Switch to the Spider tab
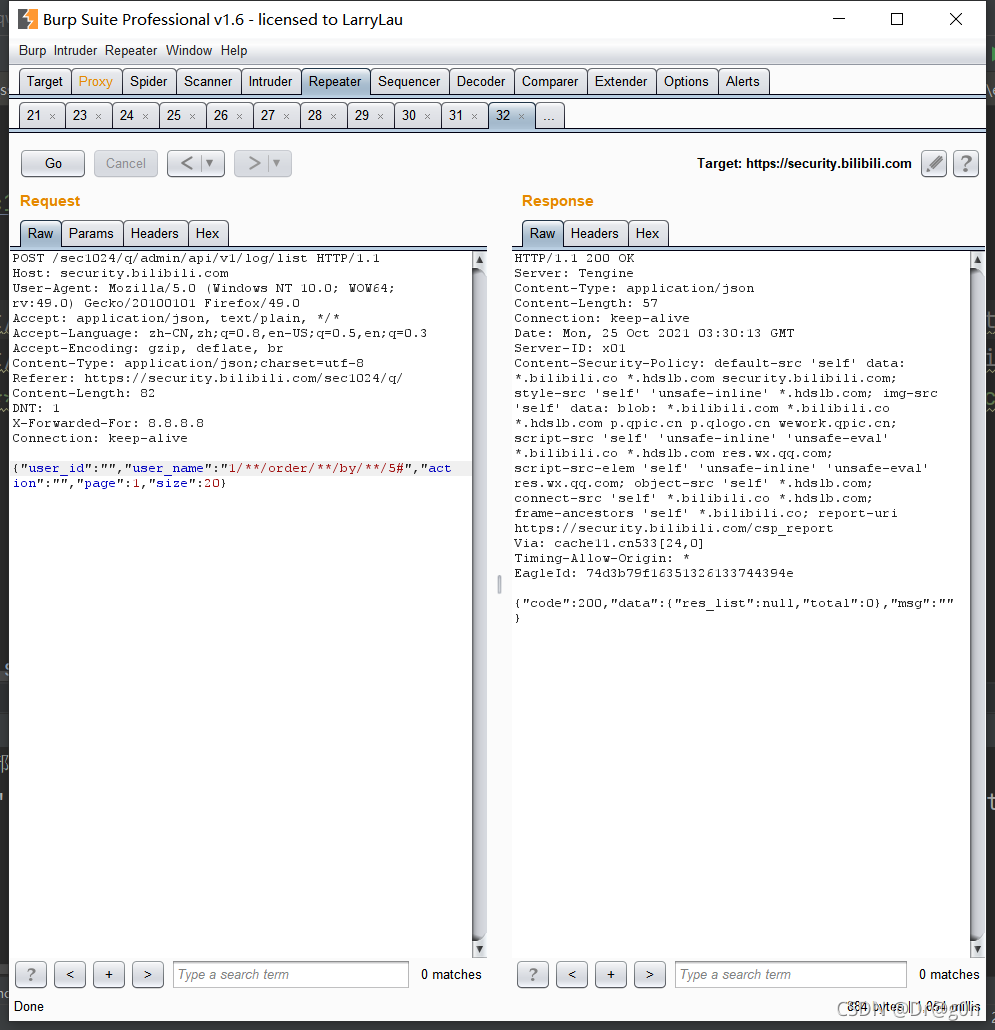The width and height of the screenshot is (995, 1030). [x=148, y=81]
